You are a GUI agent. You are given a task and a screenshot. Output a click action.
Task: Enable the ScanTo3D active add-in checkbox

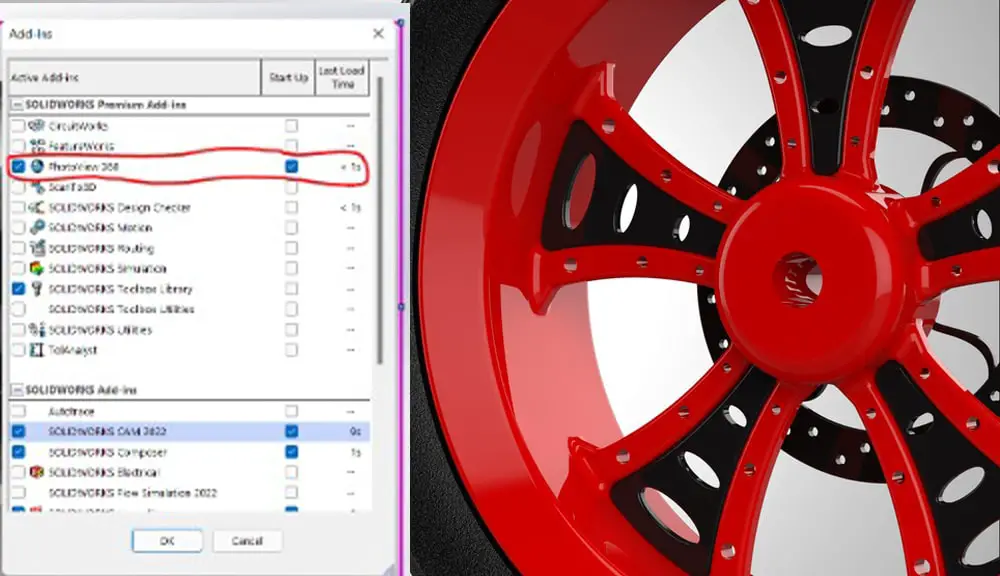coord(18,187)
